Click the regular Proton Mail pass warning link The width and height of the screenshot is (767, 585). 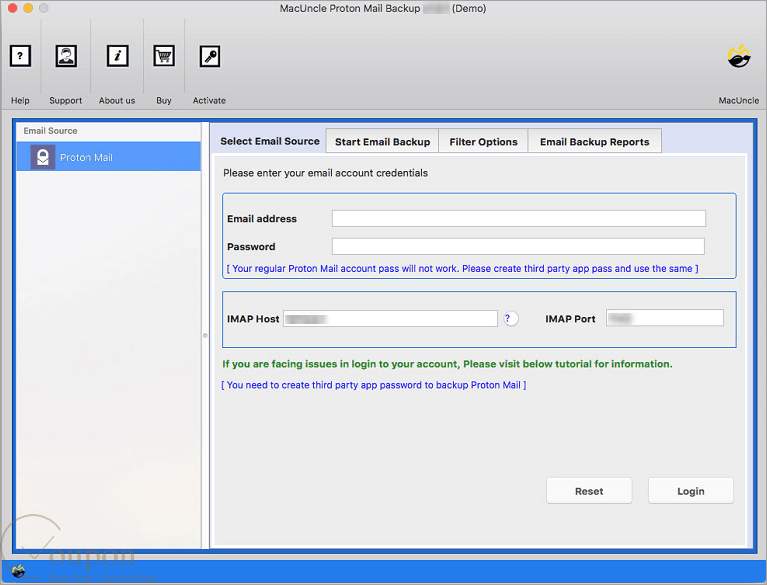tap(462, 269)
